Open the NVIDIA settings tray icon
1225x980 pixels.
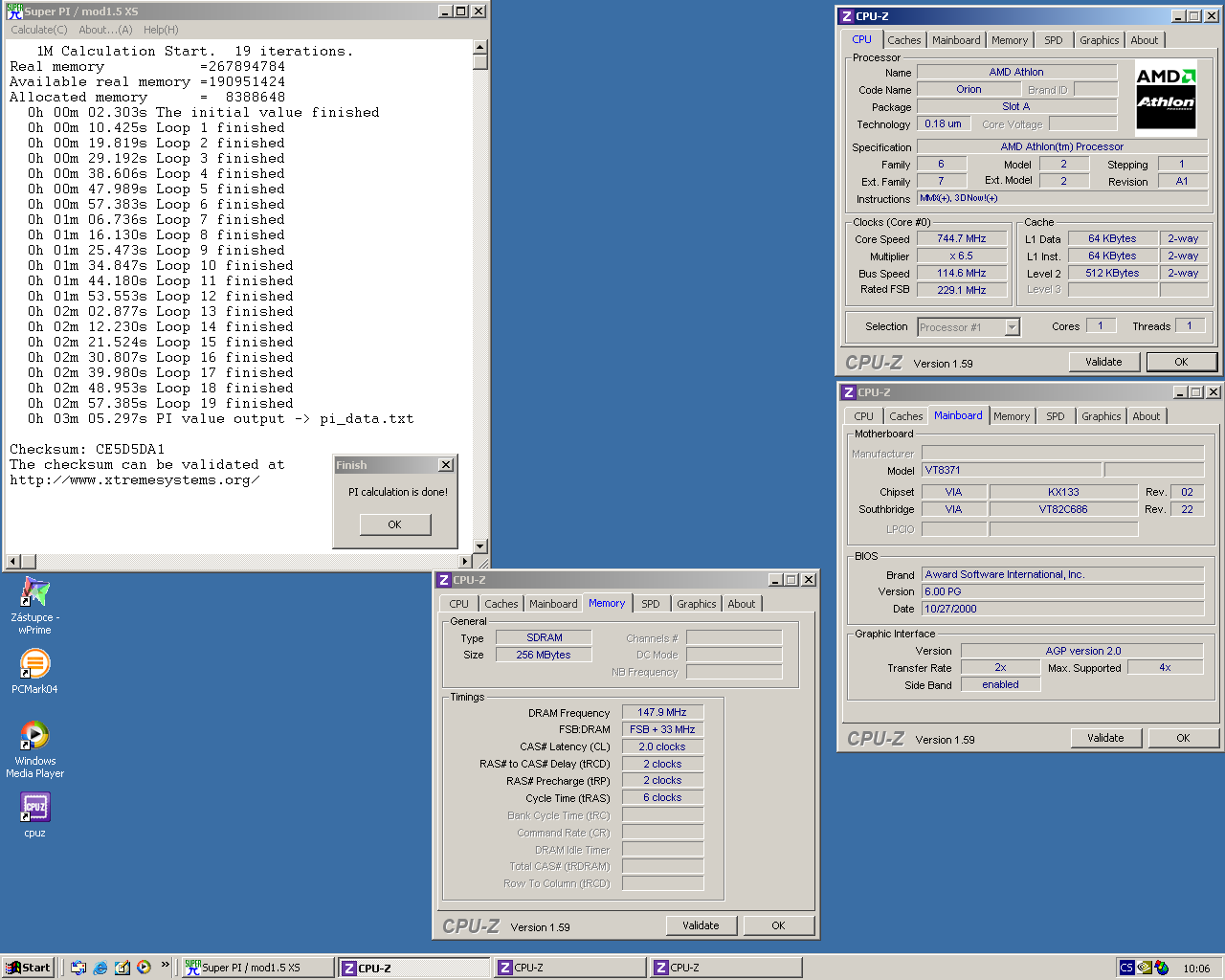(x=1145, y=968)
